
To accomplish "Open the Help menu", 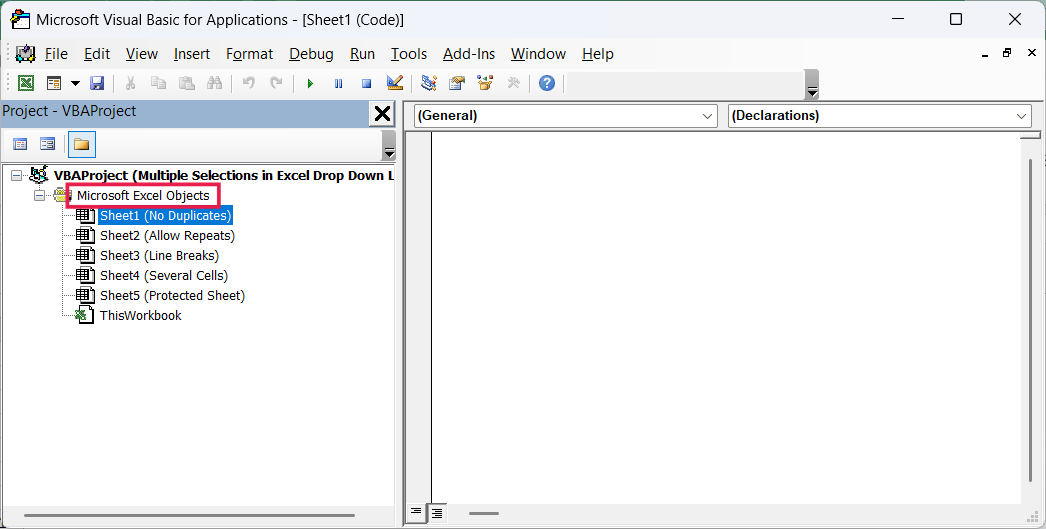I will 598,54.
